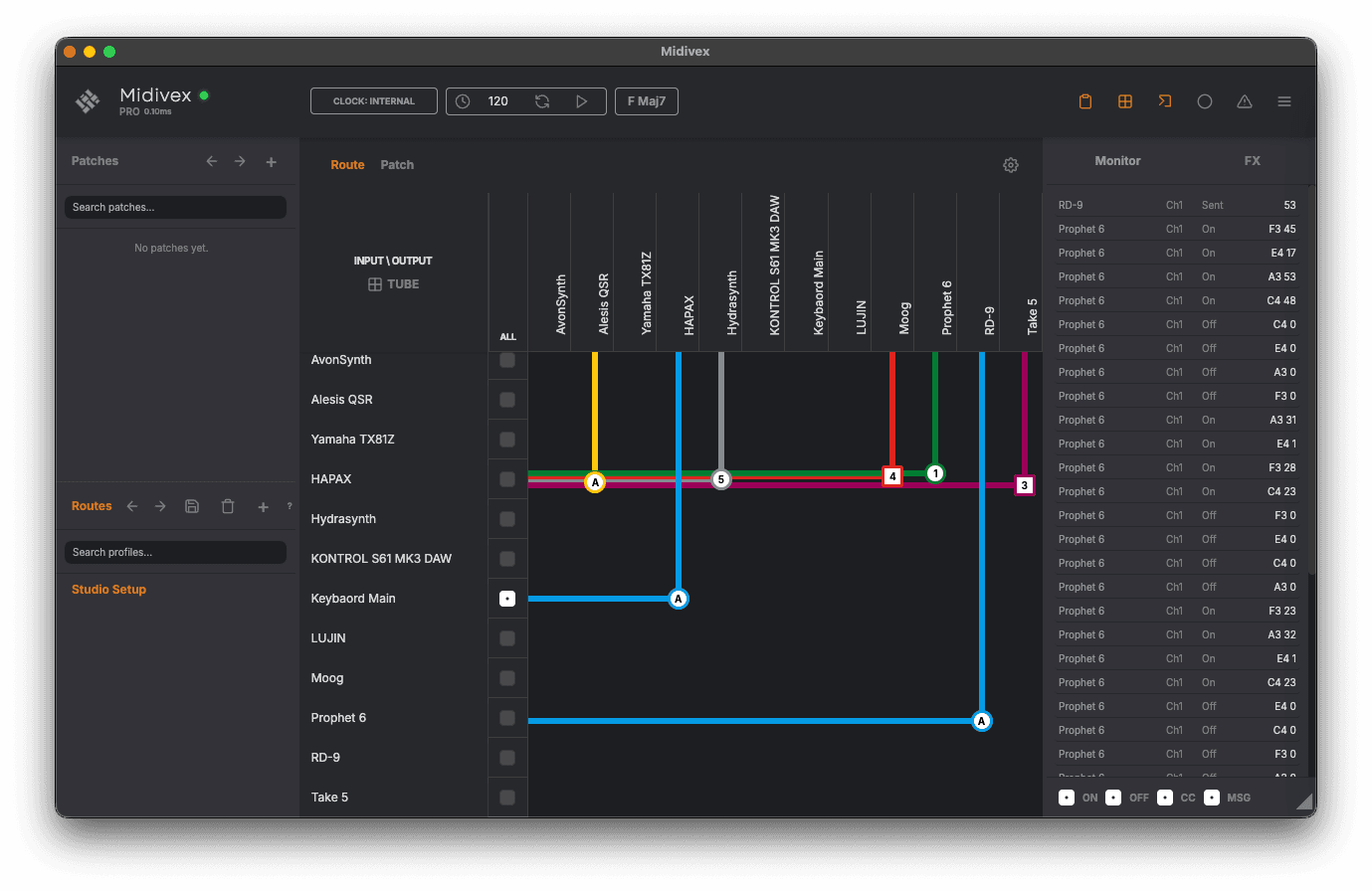Open the FX tab in the Monitor panel
The image size is (1372, 891).
[1252, 160]
